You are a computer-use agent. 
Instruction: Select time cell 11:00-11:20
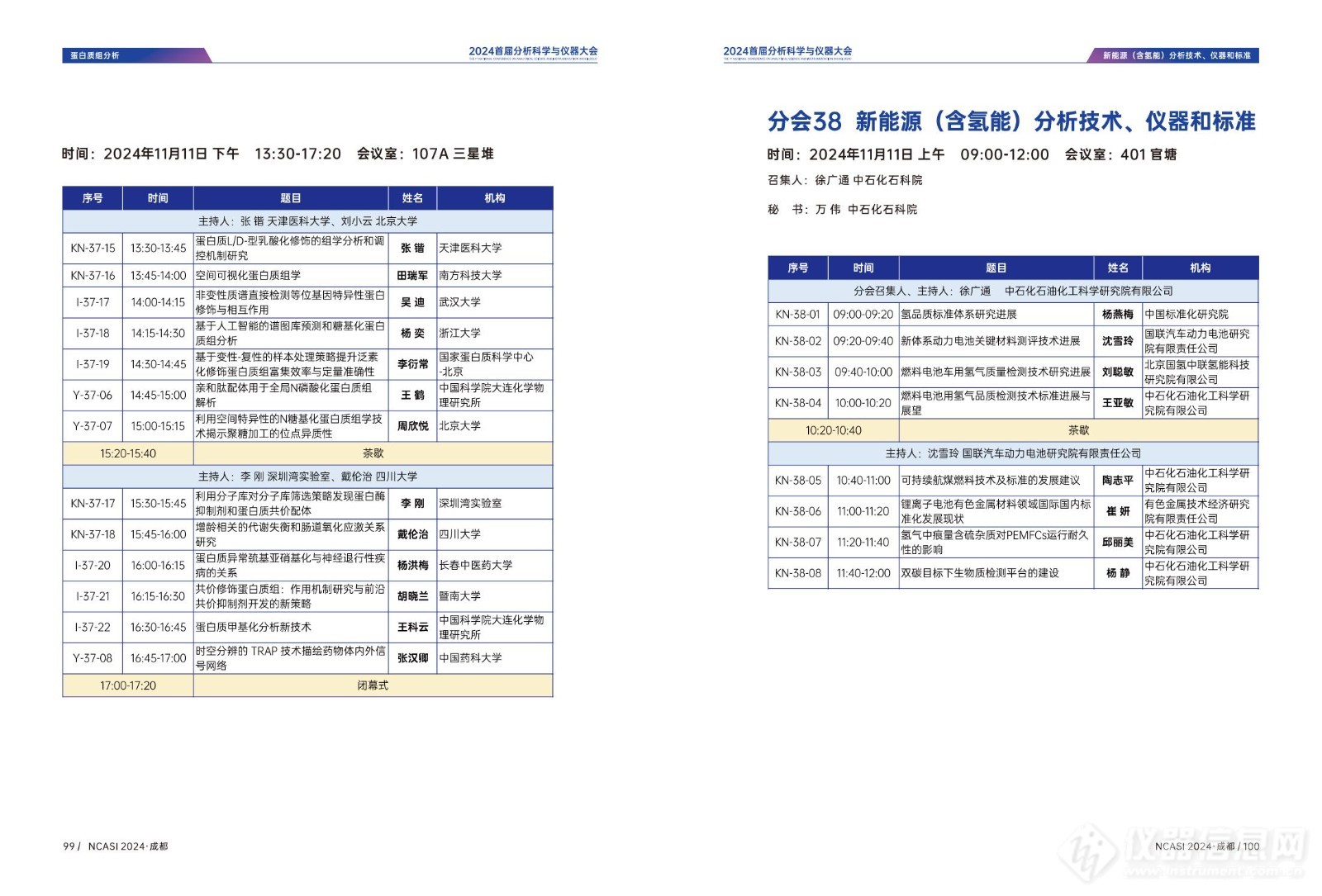click(x=863, y=511)
